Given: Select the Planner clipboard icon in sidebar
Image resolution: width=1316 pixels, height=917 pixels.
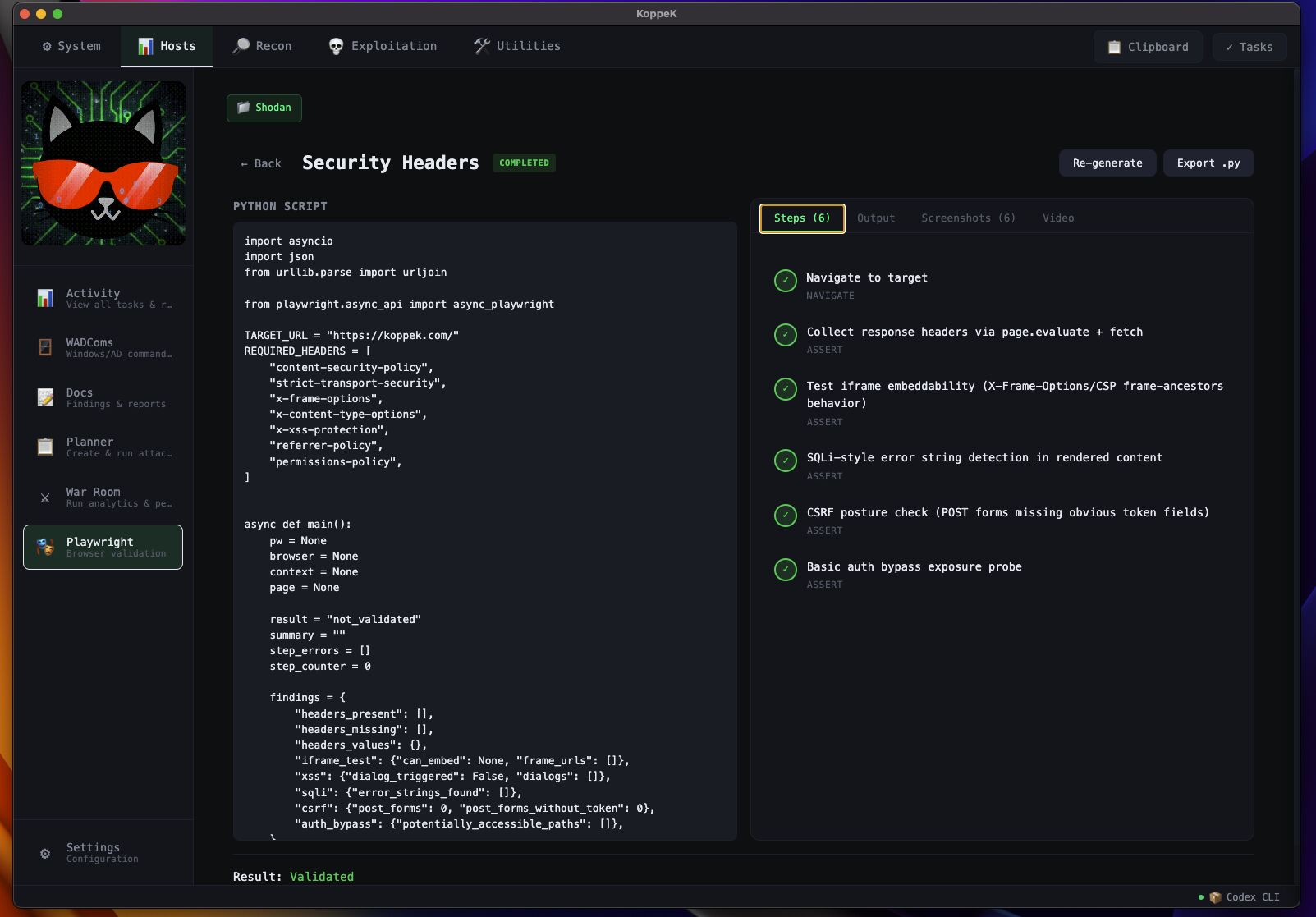Looking at the screenshot, I should point(45,447).
